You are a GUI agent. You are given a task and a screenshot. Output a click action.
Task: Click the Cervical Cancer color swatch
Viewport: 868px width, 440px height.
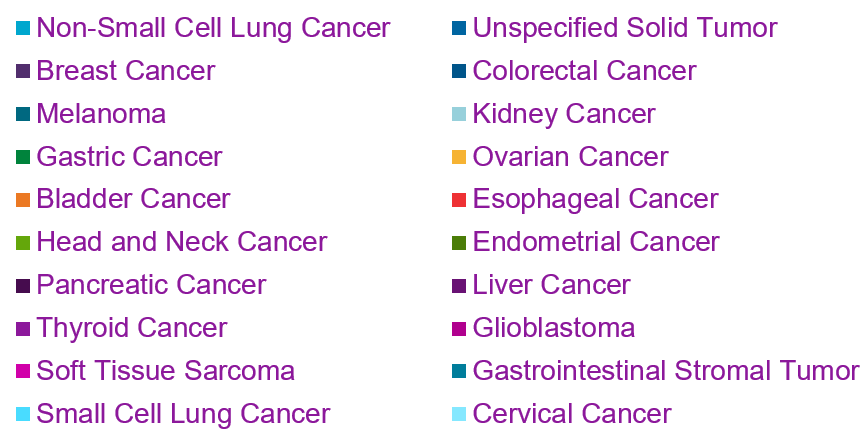459,414
